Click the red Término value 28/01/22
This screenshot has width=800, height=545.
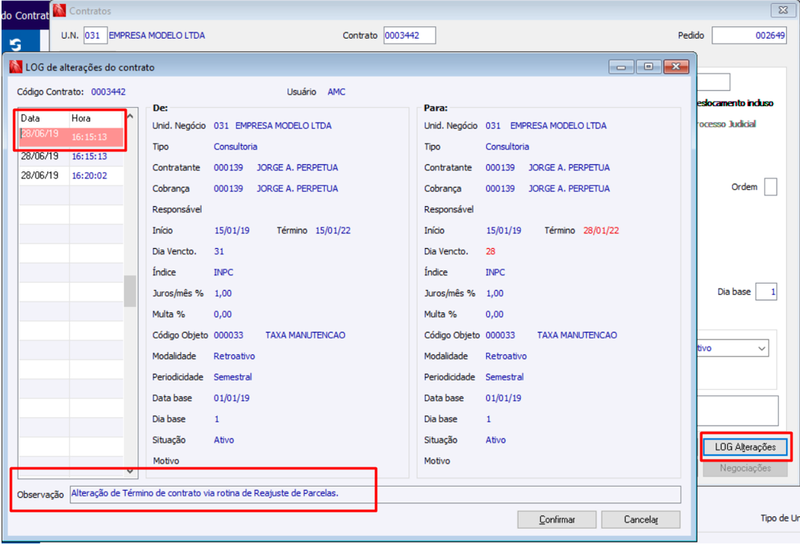pos(601,231)
